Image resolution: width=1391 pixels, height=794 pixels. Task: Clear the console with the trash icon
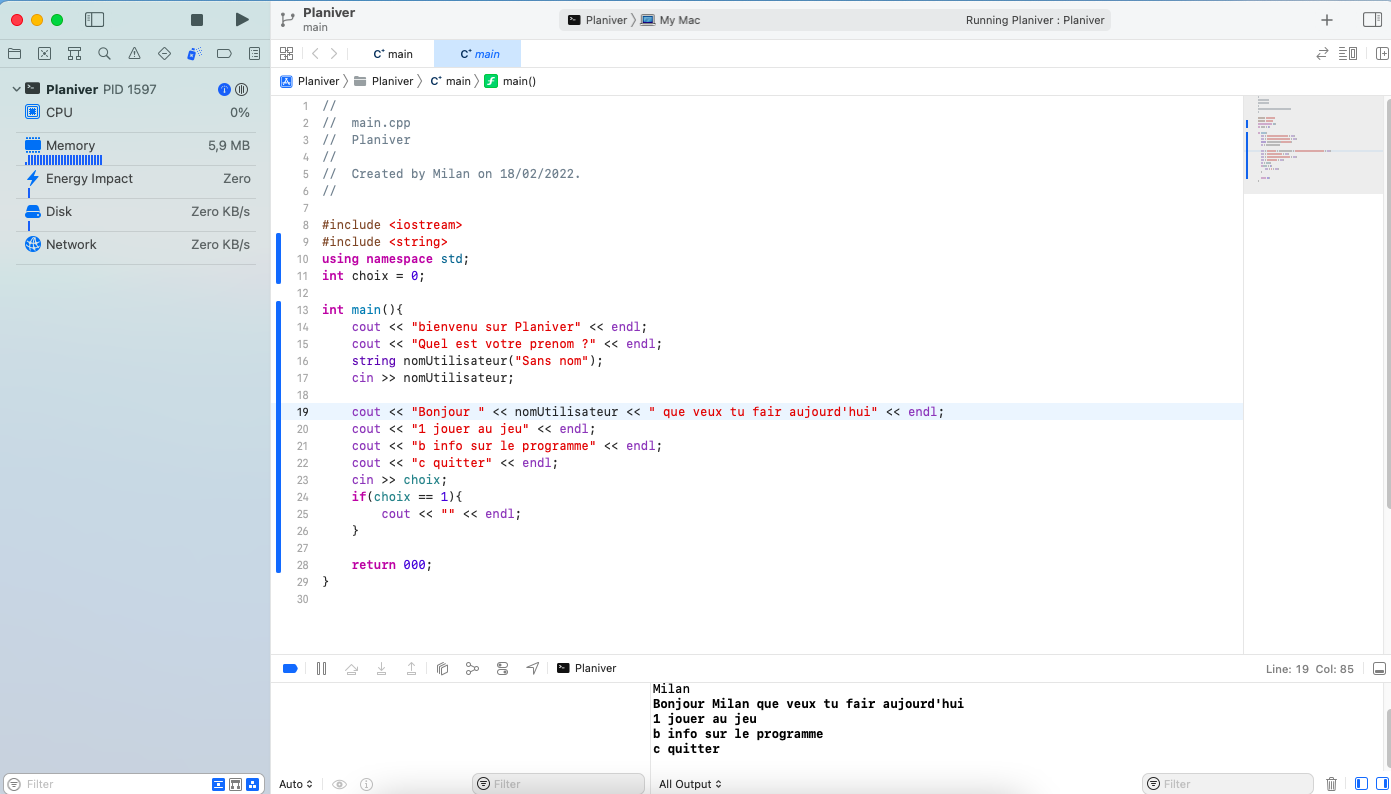point(1331,784)
